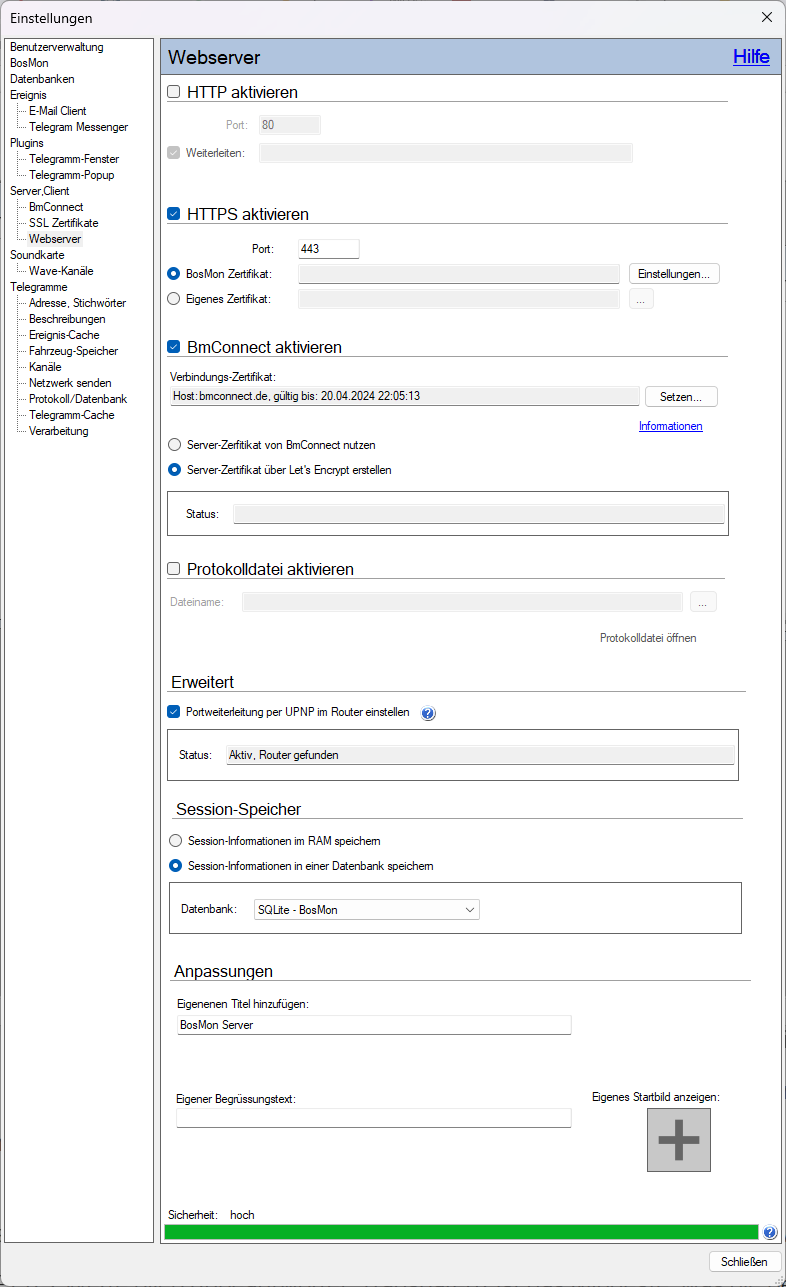Screen dimensions: 786x1287
Task: Open Telegramm-Cache settings
Action: click(x=72, y=415)
